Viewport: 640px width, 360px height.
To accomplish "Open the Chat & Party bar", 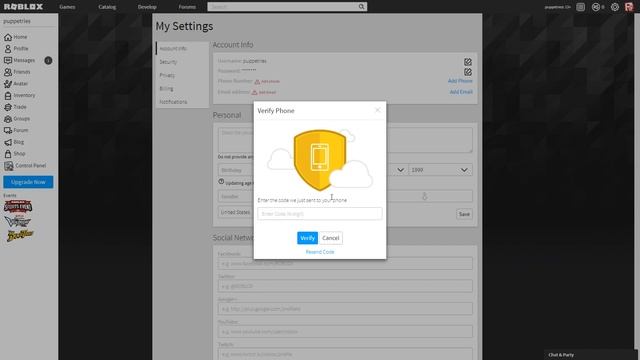I will click(590, 355).
